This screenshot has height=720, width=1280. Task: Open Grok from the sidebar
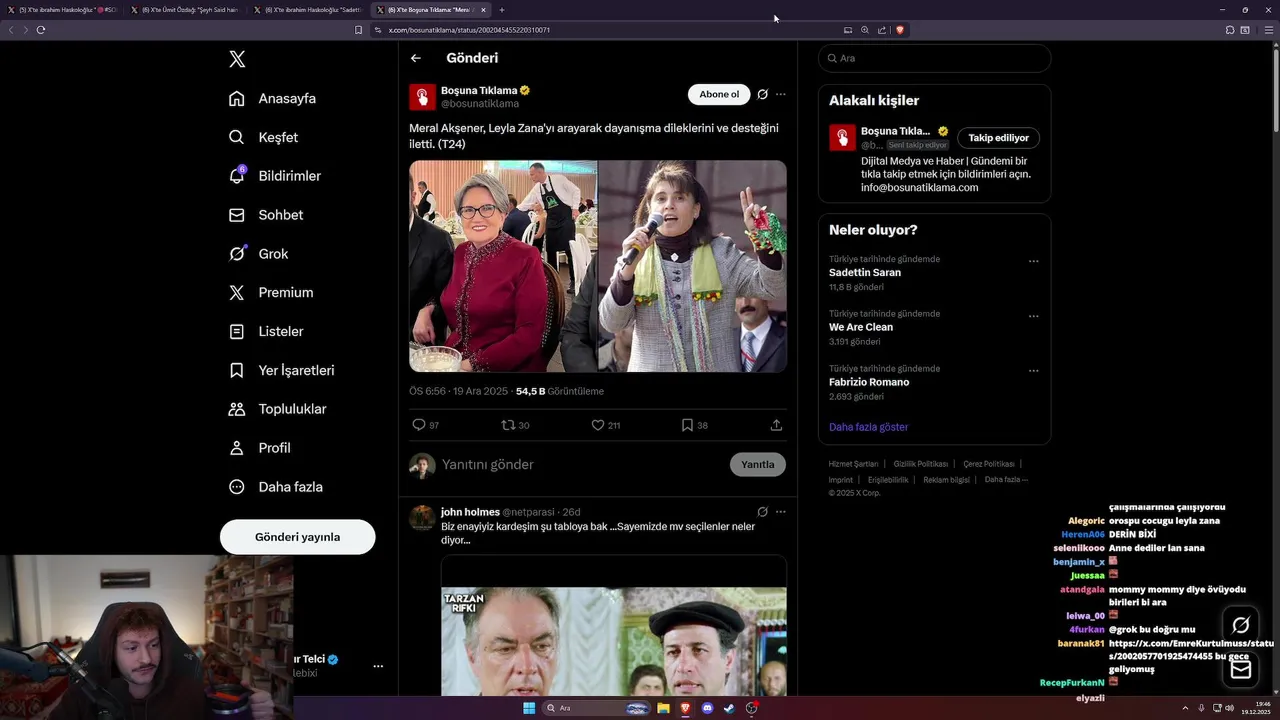pos(258,254)
